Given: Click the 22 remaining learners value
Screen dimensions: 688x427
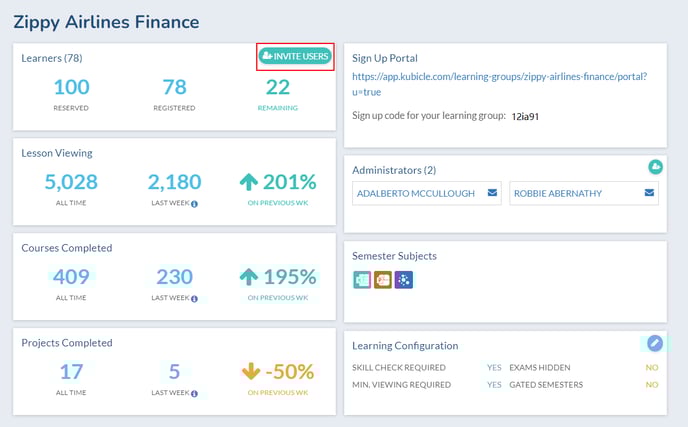Looking at the screenshot, I should pyautogui.click(x=278, y=87).
